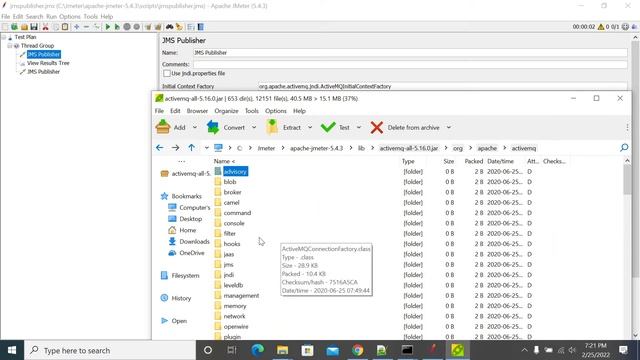The width and height of the screenshot is (640, 360).
Task: Open Chrome from the taskbar
Action: [358, 350]
